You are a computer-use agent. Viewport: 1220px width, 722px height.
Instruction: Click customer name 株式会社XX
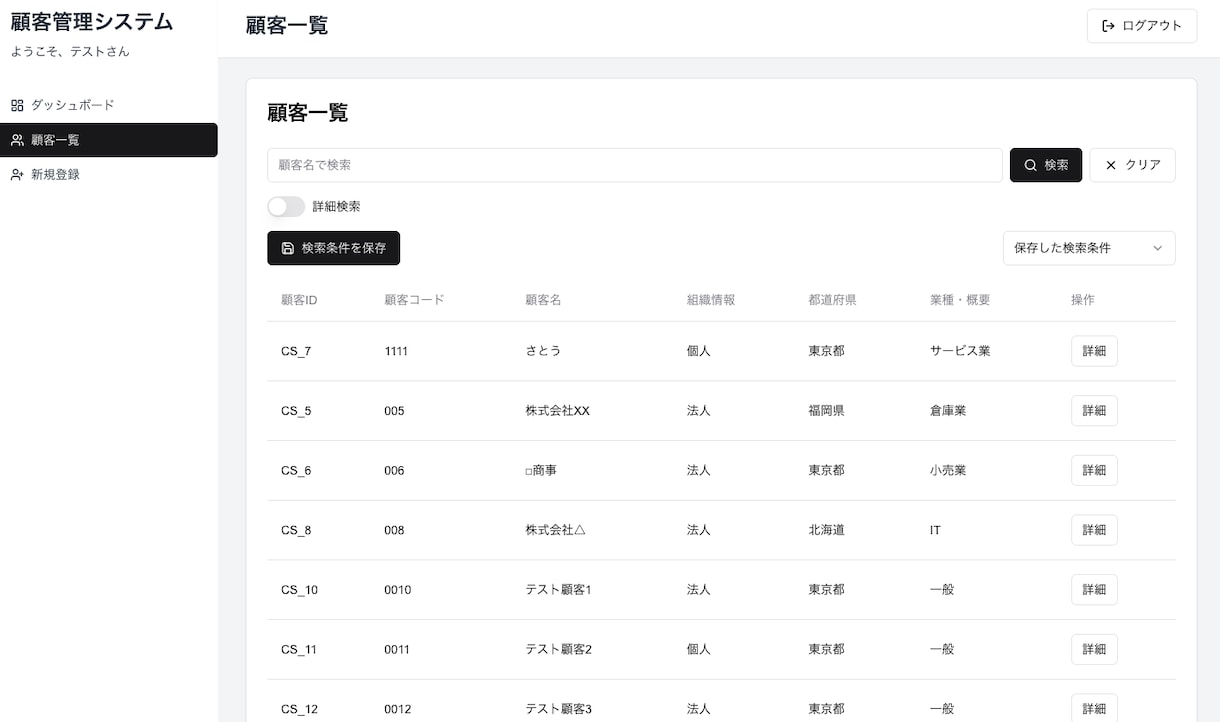click(558, 411)
